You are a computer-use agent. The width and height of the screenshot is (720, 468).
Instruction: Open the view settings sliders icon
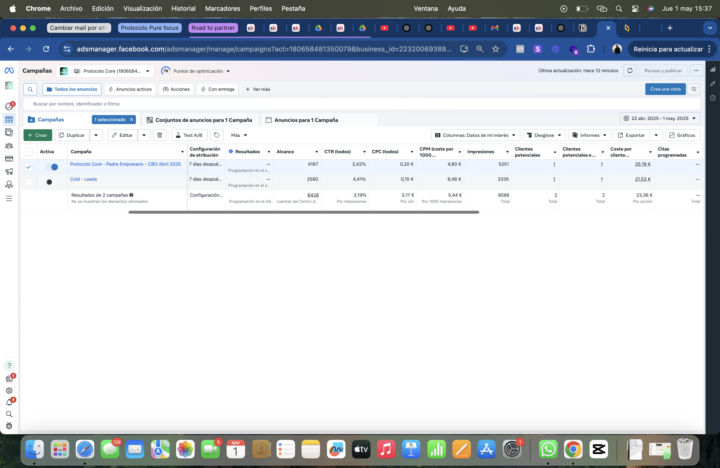tap(694, 89)
